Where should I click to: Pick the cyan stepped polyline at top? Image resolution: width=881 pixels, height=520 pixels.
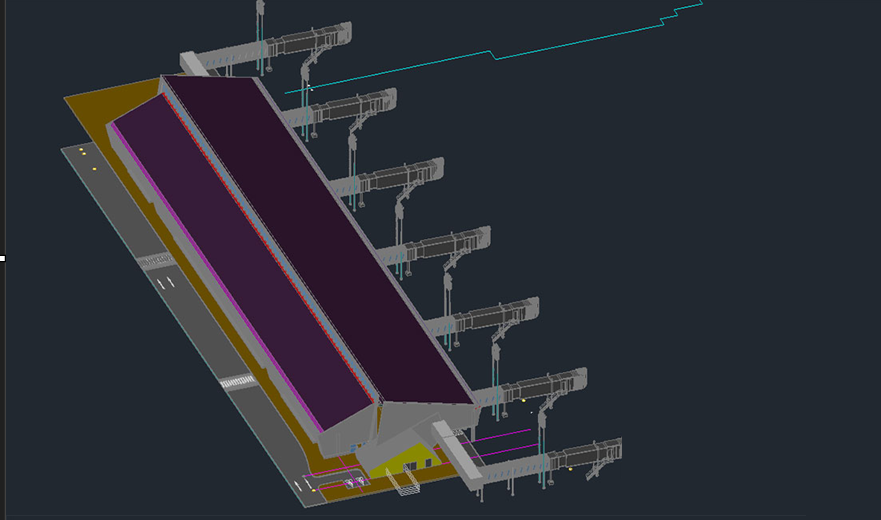click(x=494, y=48)
